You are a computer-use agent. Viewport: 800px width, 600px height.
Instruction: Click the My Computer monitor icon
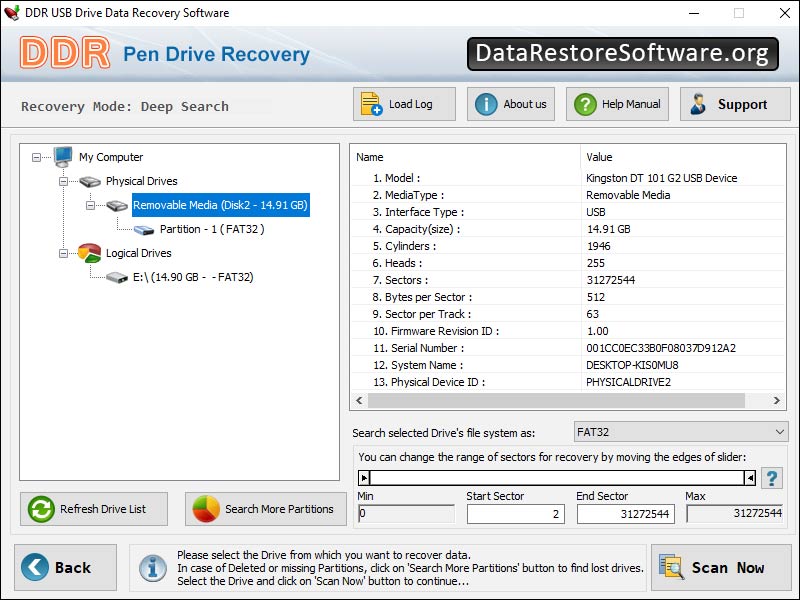(x=63, y=157)
